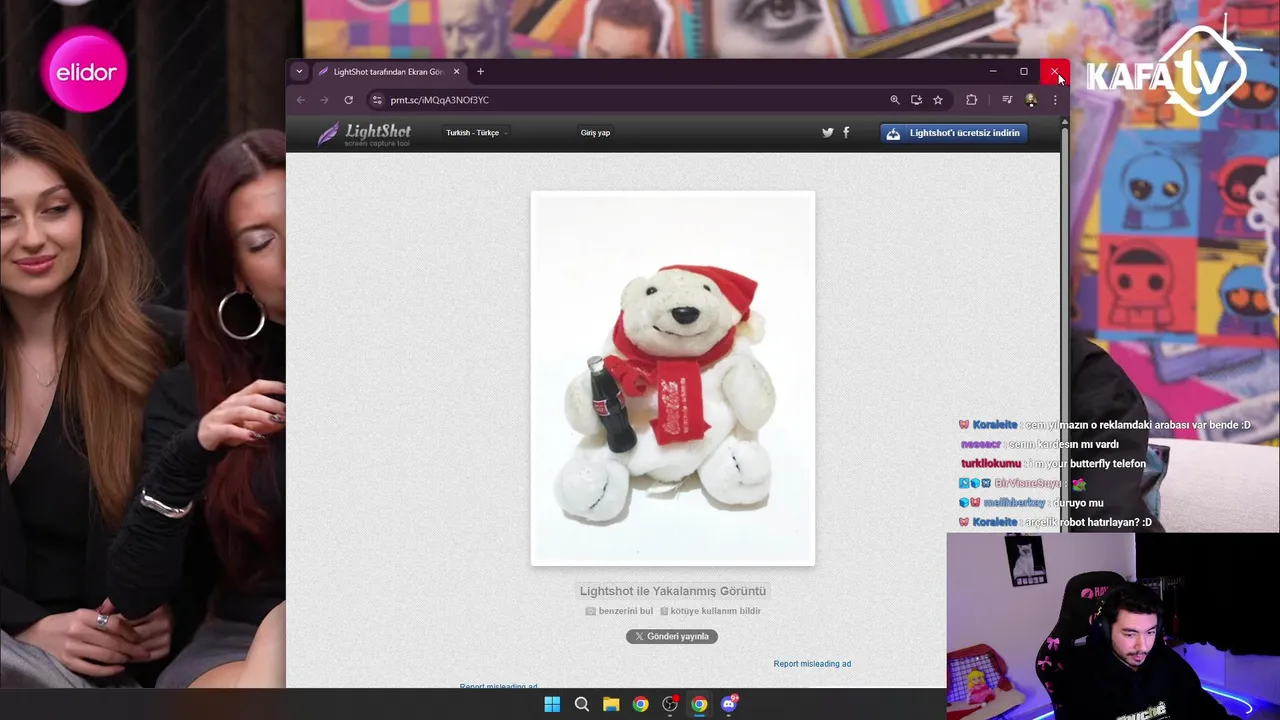The image size is (1280, 720).
Task: Click the lower-right Report misleading ad link
Action: pos(812,664)
